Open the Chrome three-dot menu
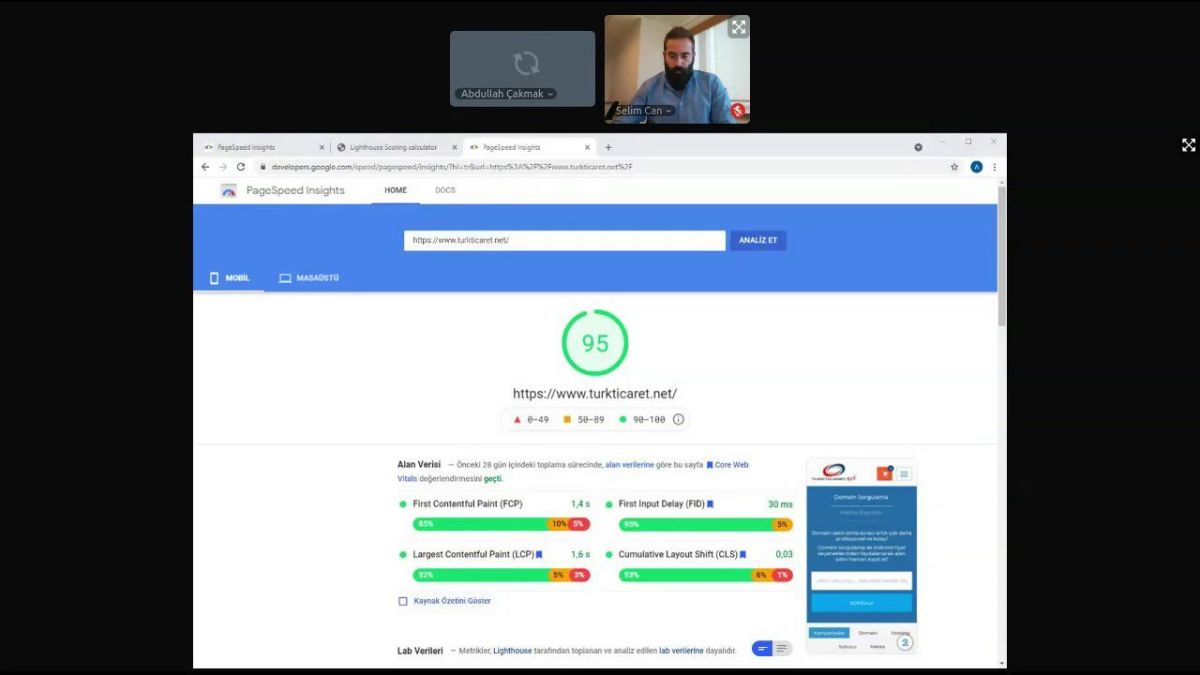1200x675 pixels. [x=994, y=167]
